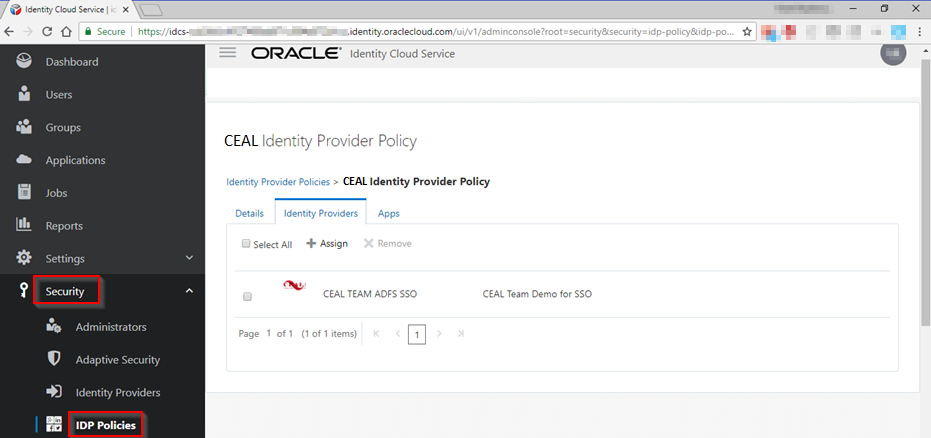Image resolution: width=931 pixels, height=438 pixels.
Task: Click the Settings menu label
Action: coord(65,259)
